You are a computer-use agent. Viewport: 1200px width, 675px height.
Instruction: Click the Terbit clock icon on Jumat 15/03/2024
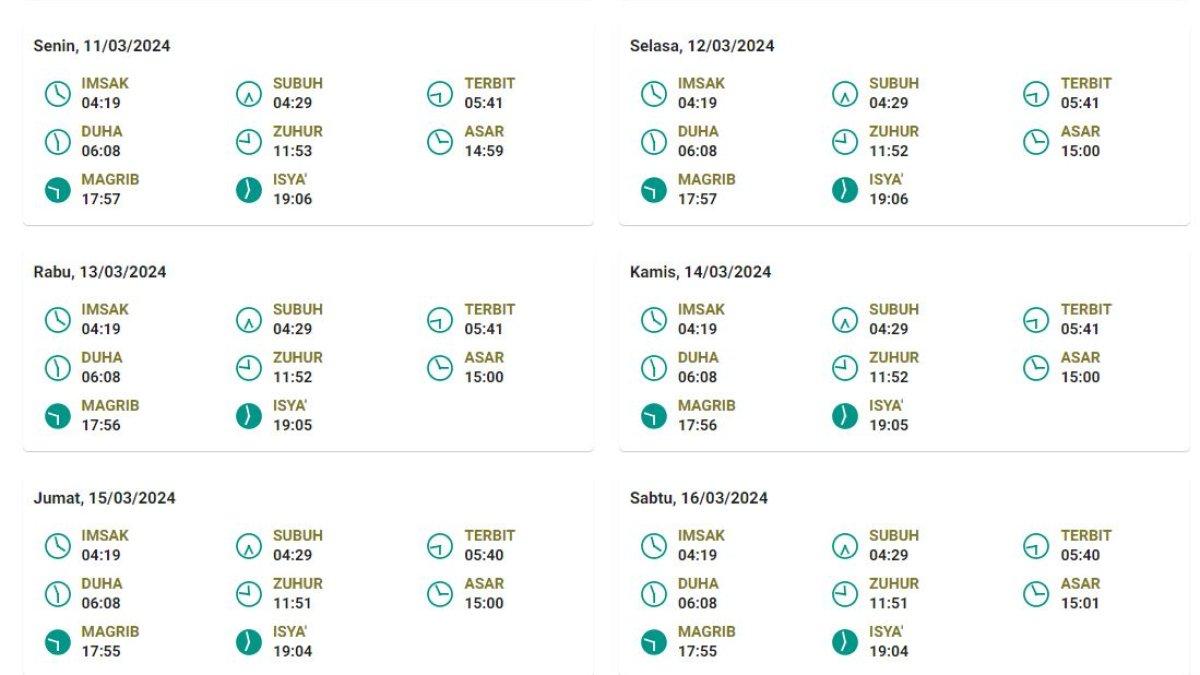pyautogui.click(x=440, y=546)
